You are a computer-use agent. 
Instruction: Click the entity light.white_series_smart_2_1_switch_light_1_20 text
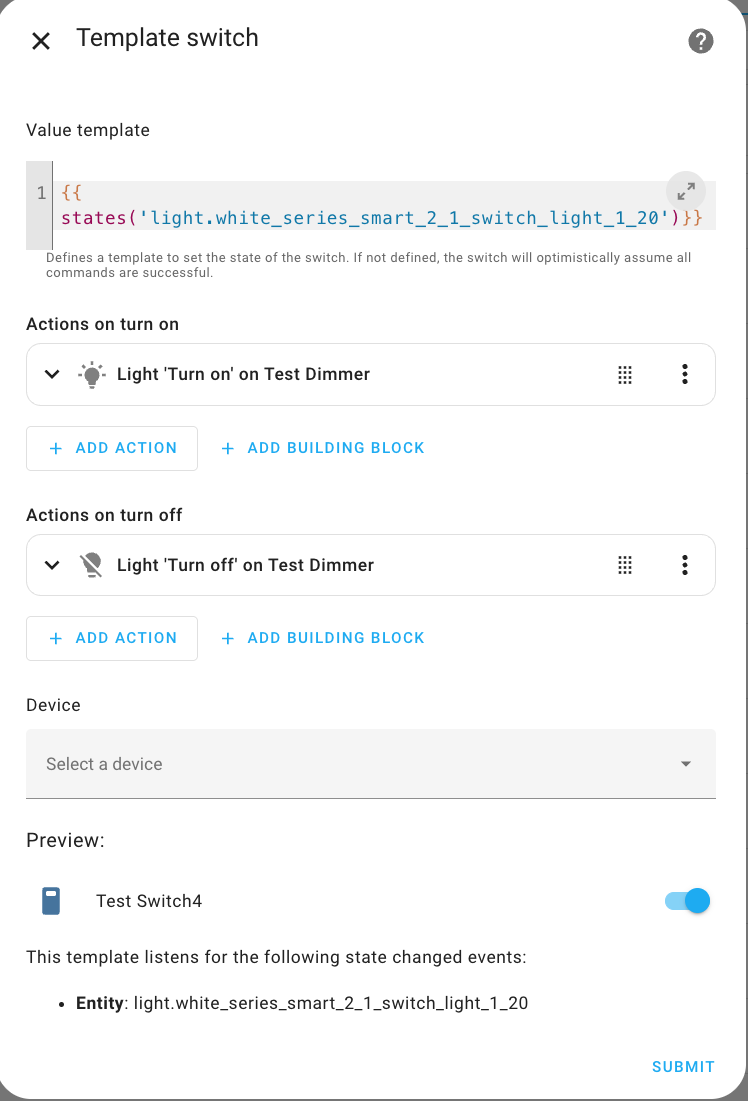coord(331,1003)
